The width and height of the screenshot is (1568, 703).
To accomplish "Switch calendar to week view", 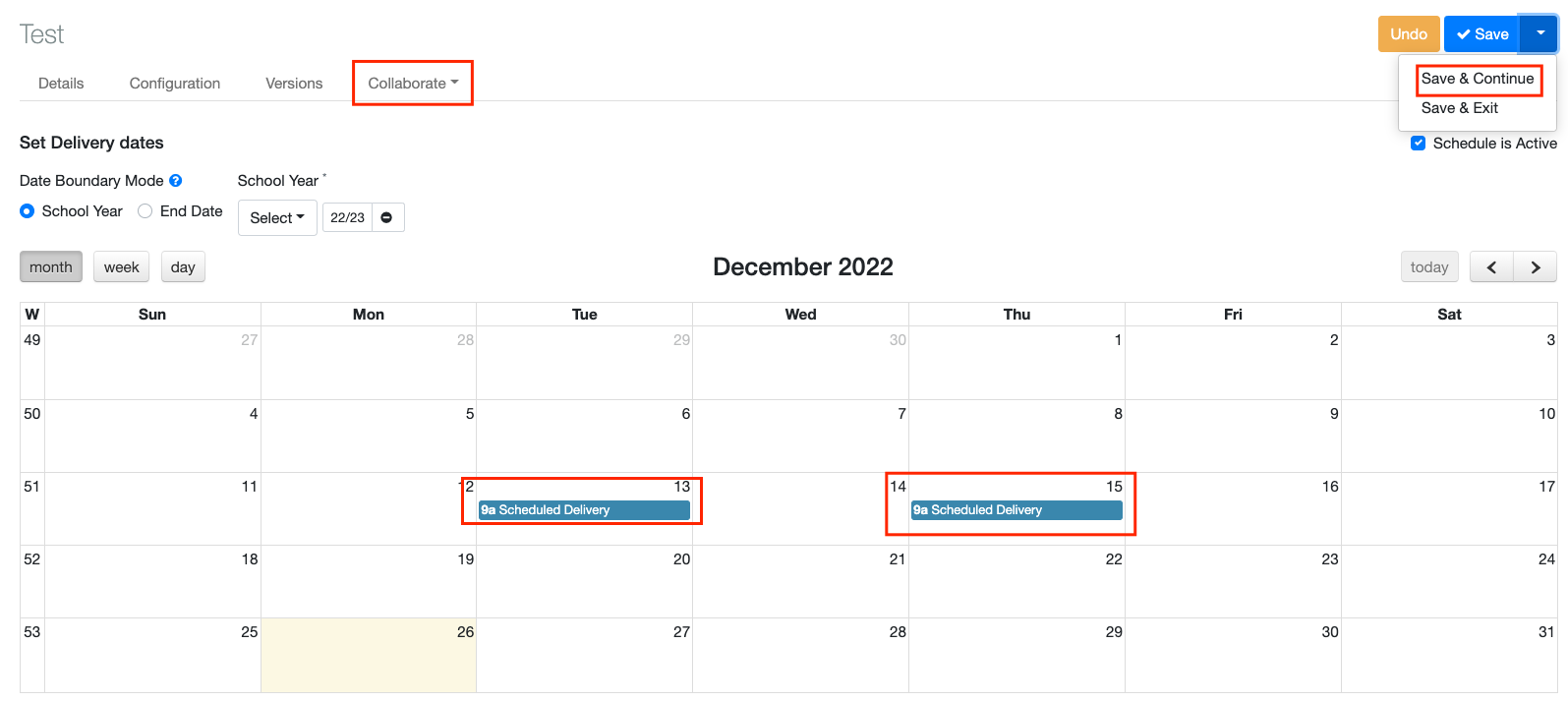I will click(x=122, y=267).
